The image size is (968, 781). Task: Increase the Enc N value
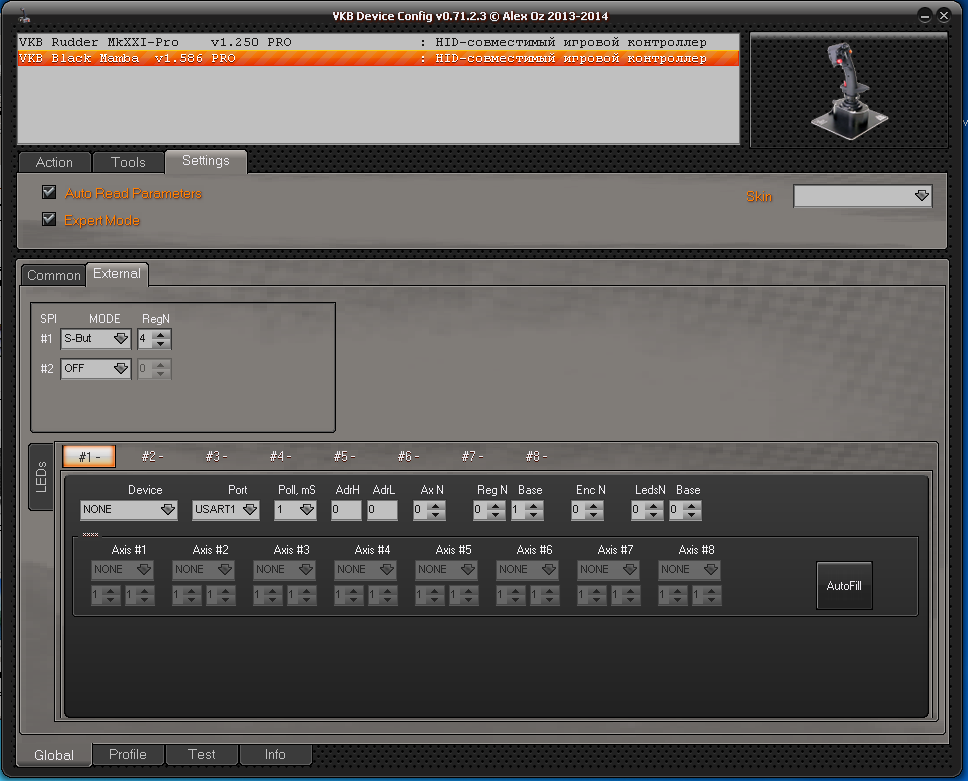(595, 506)
